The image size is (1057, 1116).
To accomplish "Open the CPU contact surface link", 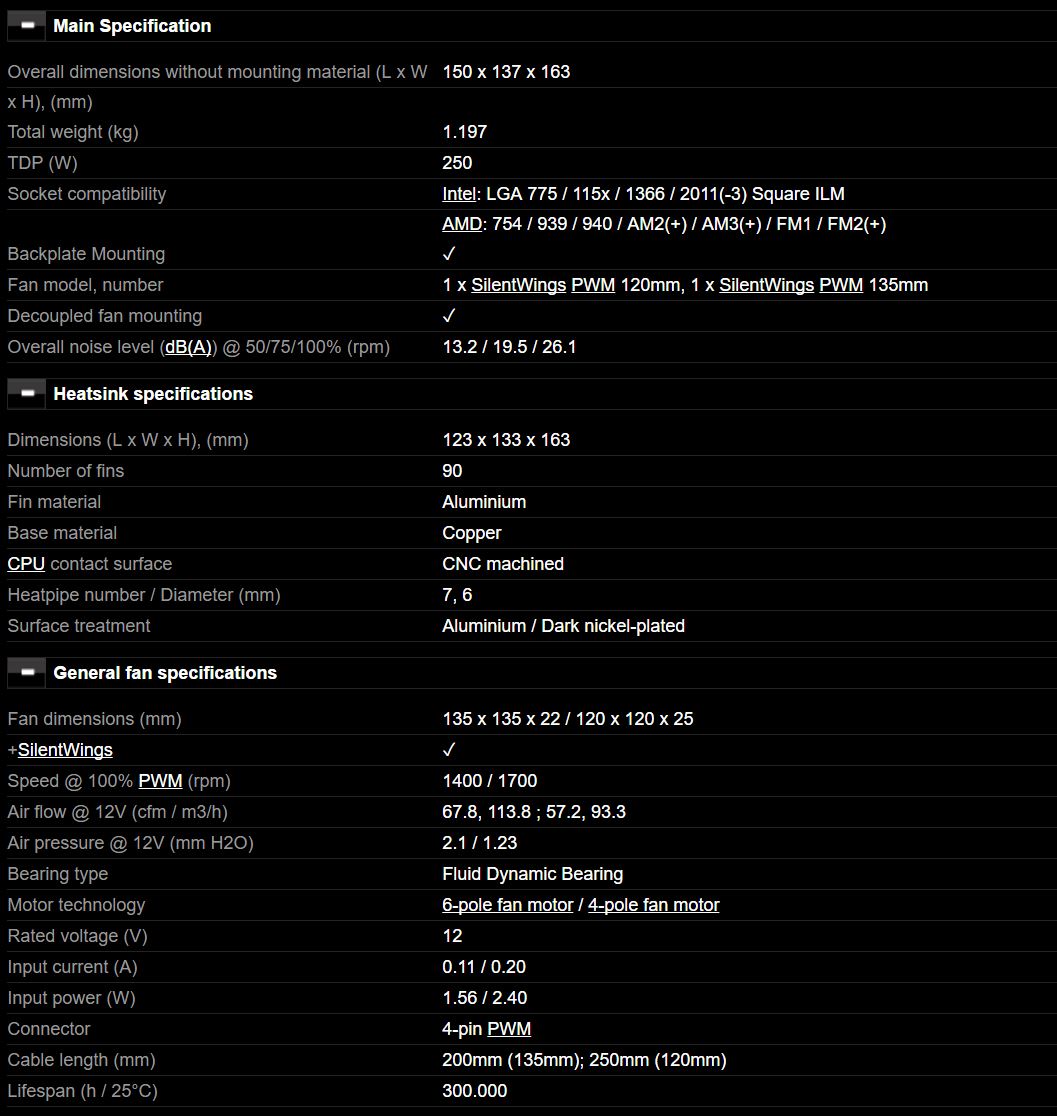I will 26,564.
